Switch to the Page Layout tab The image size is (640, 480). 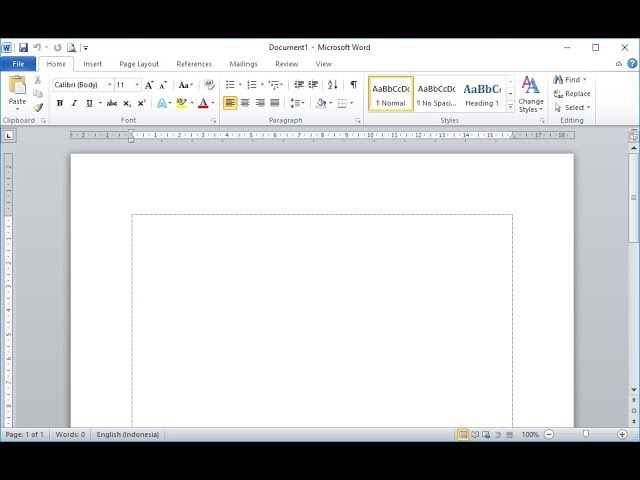pyautogui.click(x=139, y=64)
